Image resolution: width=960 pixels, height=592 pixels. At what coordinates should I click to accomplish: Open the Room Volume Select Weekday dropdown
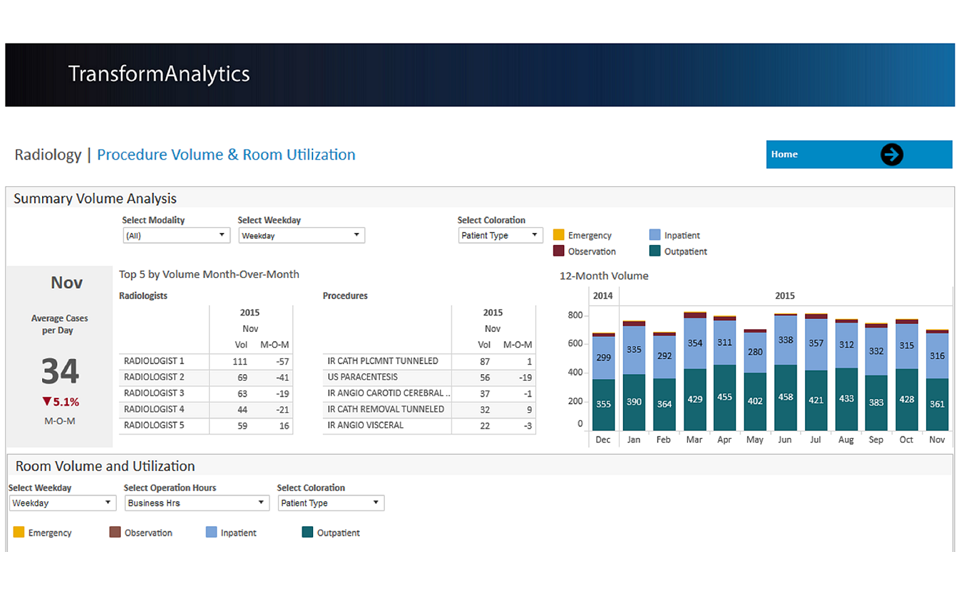click(62, 503)
